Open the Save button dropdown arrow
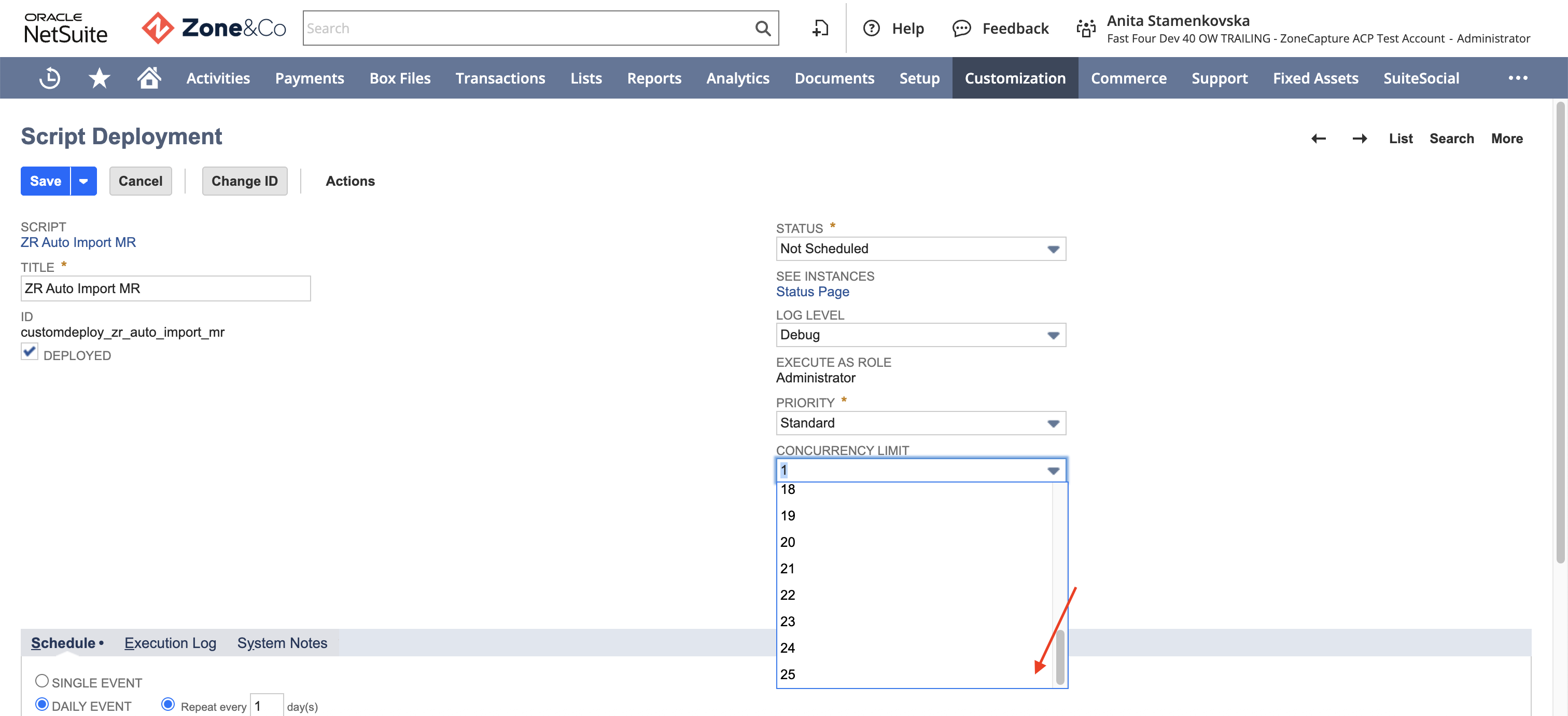1568x716 pixels. (x=84, y=181)
